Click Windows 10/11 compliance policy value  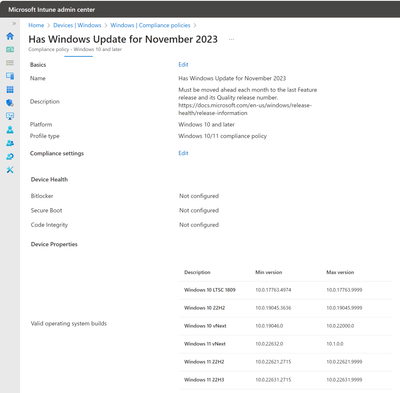click(222, 136)
